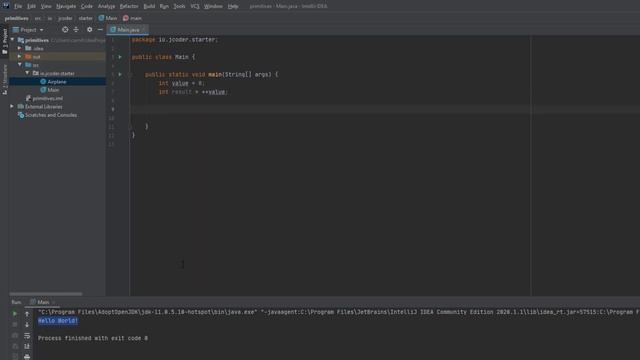This screenshot has height=360, width=640.
Task: Click the starter breadcrumb in navigation bar
Action: (x=85, y=18)
